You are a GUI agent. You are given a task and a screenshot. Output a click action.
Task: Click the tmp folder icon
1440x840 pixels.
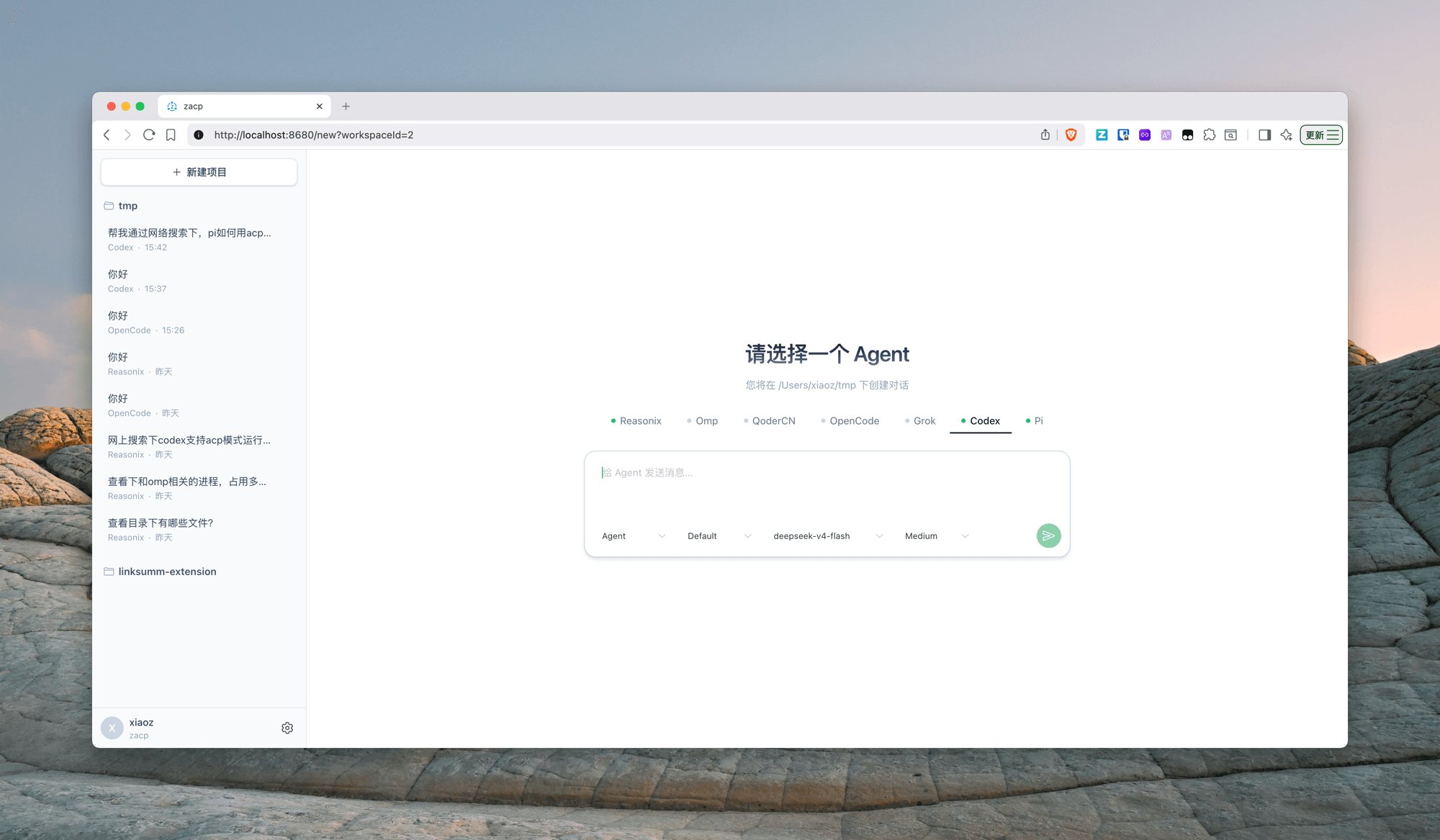click(x=109, y=206)
